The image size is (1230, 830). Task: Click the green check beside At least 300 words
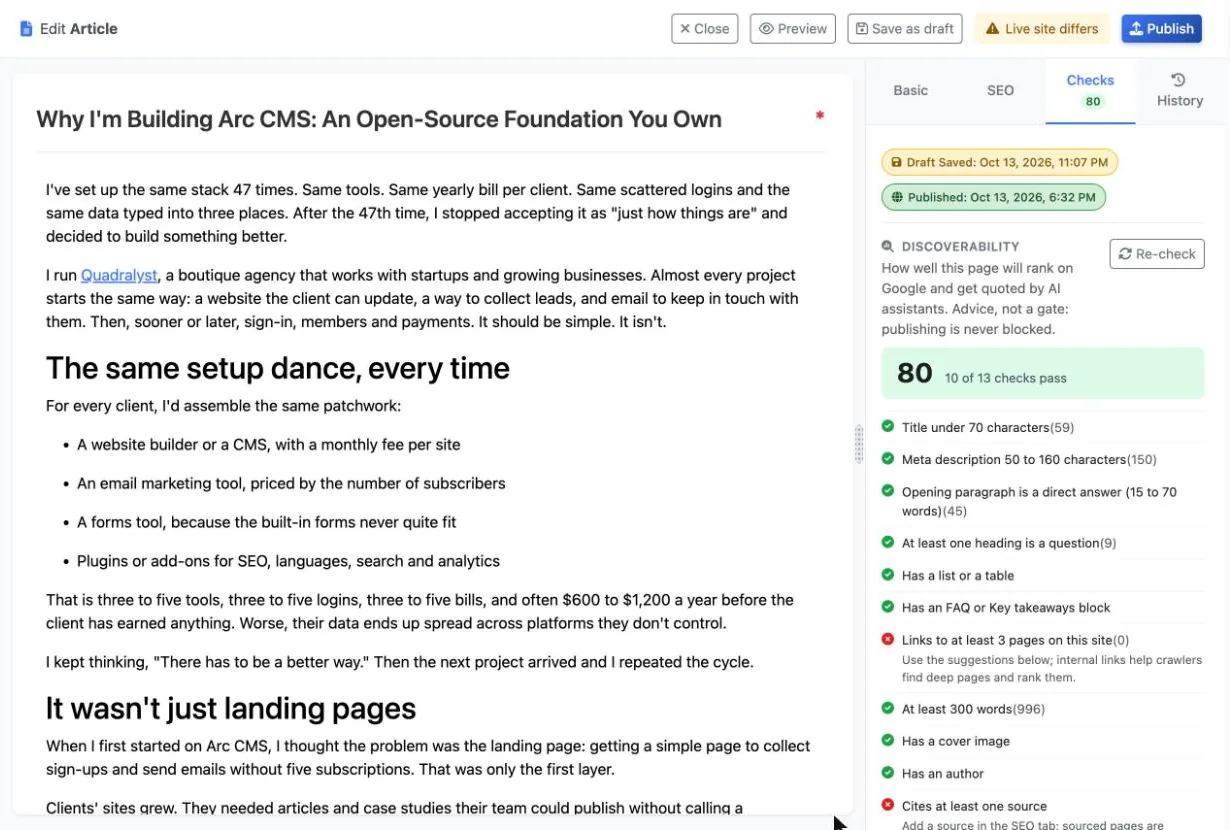888,708
